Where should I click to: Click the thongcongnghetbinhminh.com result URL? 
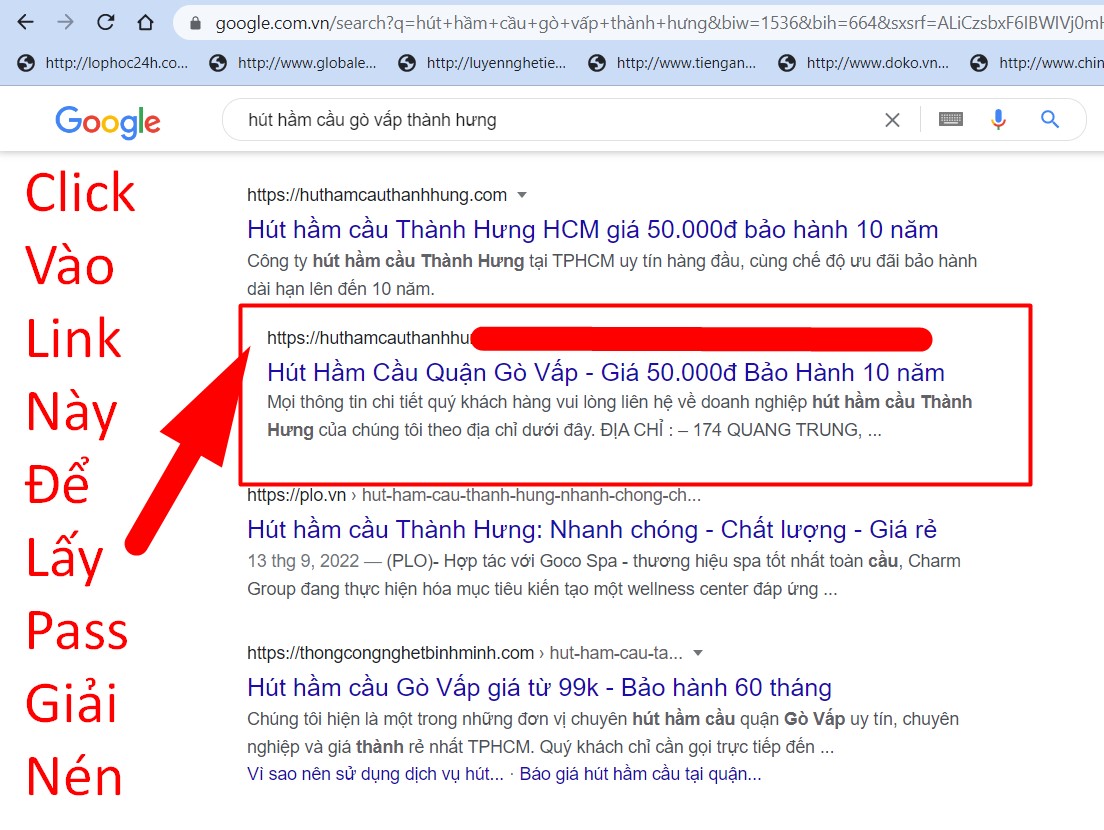[x=465, y=653]
